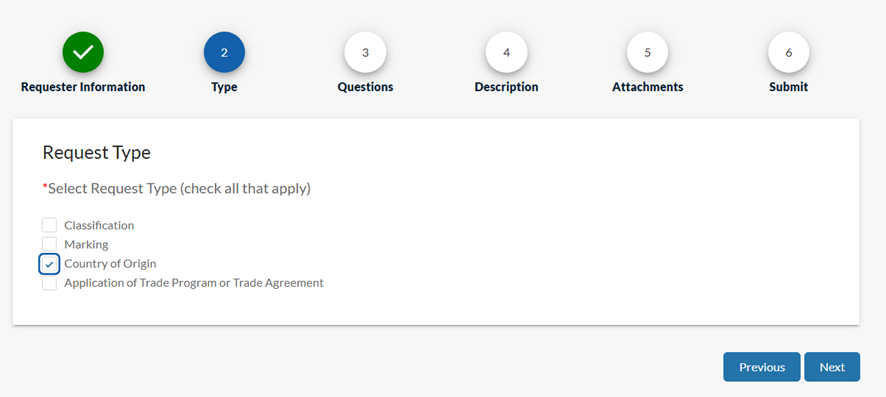Enable the Marking checkbox
Image resolution: width=886 pixels, height=397 pixels.
point(49,244)
